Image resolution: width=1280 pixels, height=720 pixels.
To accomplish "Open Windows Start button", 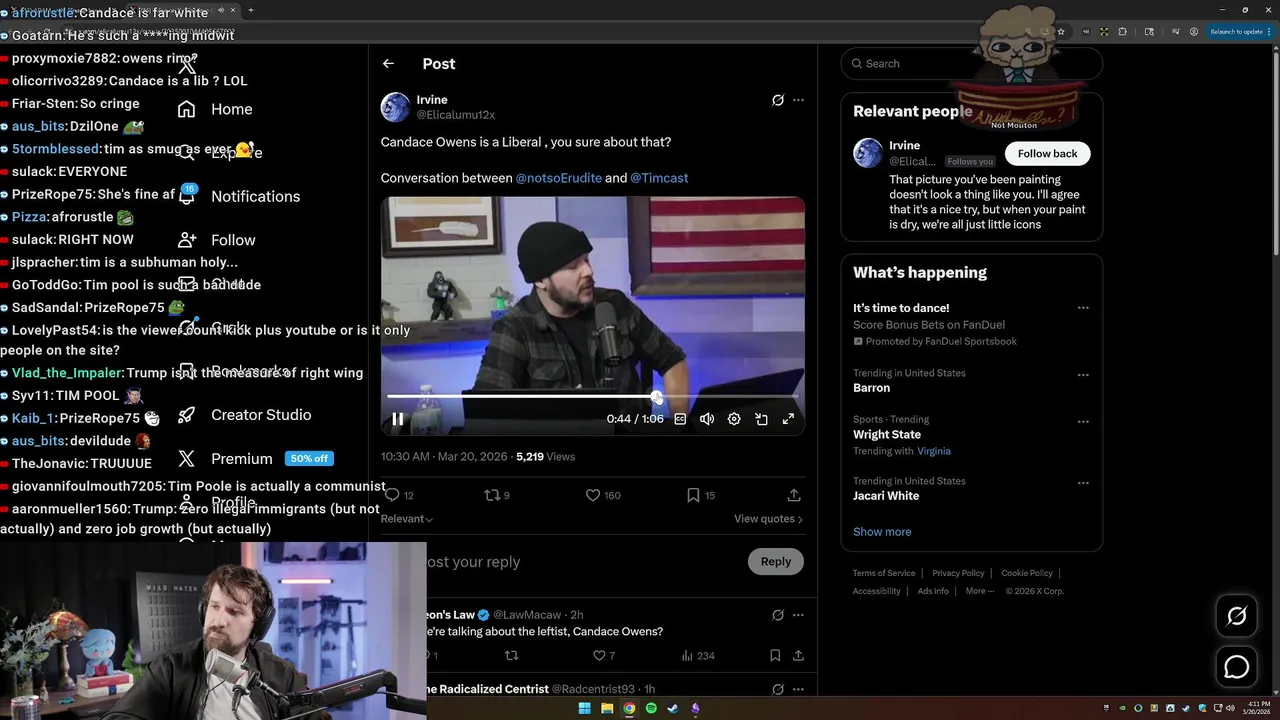I will [585, 708].
